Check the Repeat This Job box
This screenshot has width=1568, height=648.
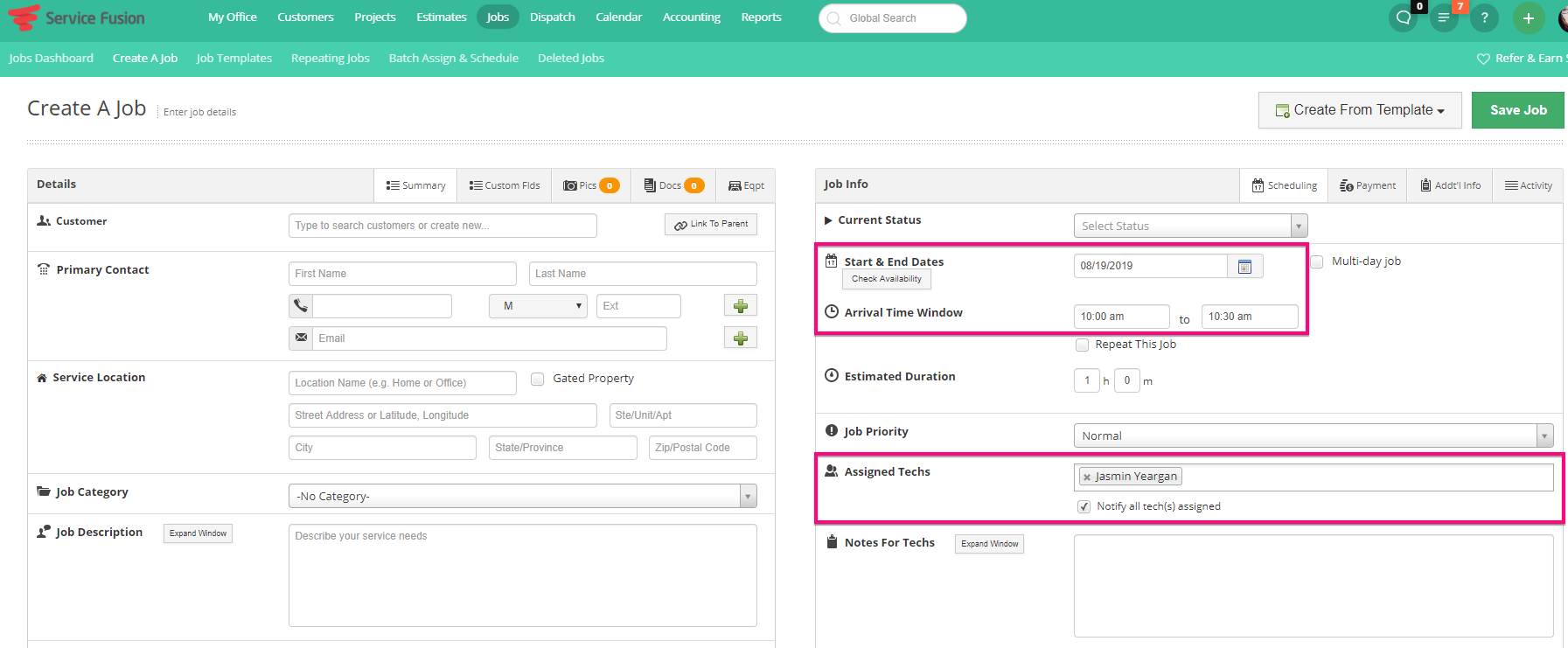[x=1082, y=345]
